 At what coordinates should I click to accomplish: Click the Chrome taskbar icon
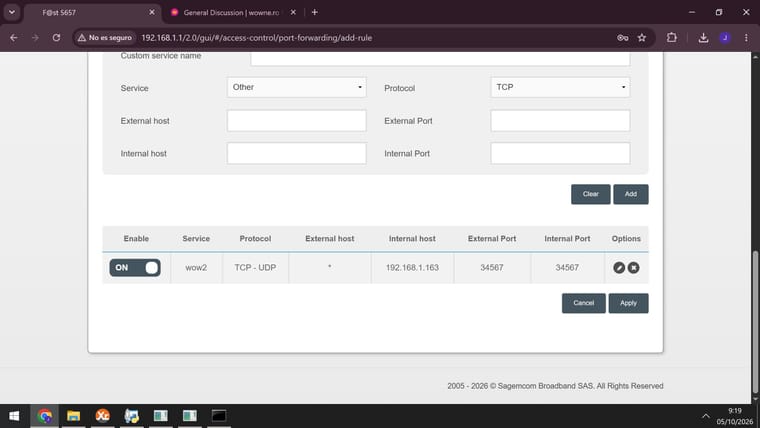click(45, 416)
